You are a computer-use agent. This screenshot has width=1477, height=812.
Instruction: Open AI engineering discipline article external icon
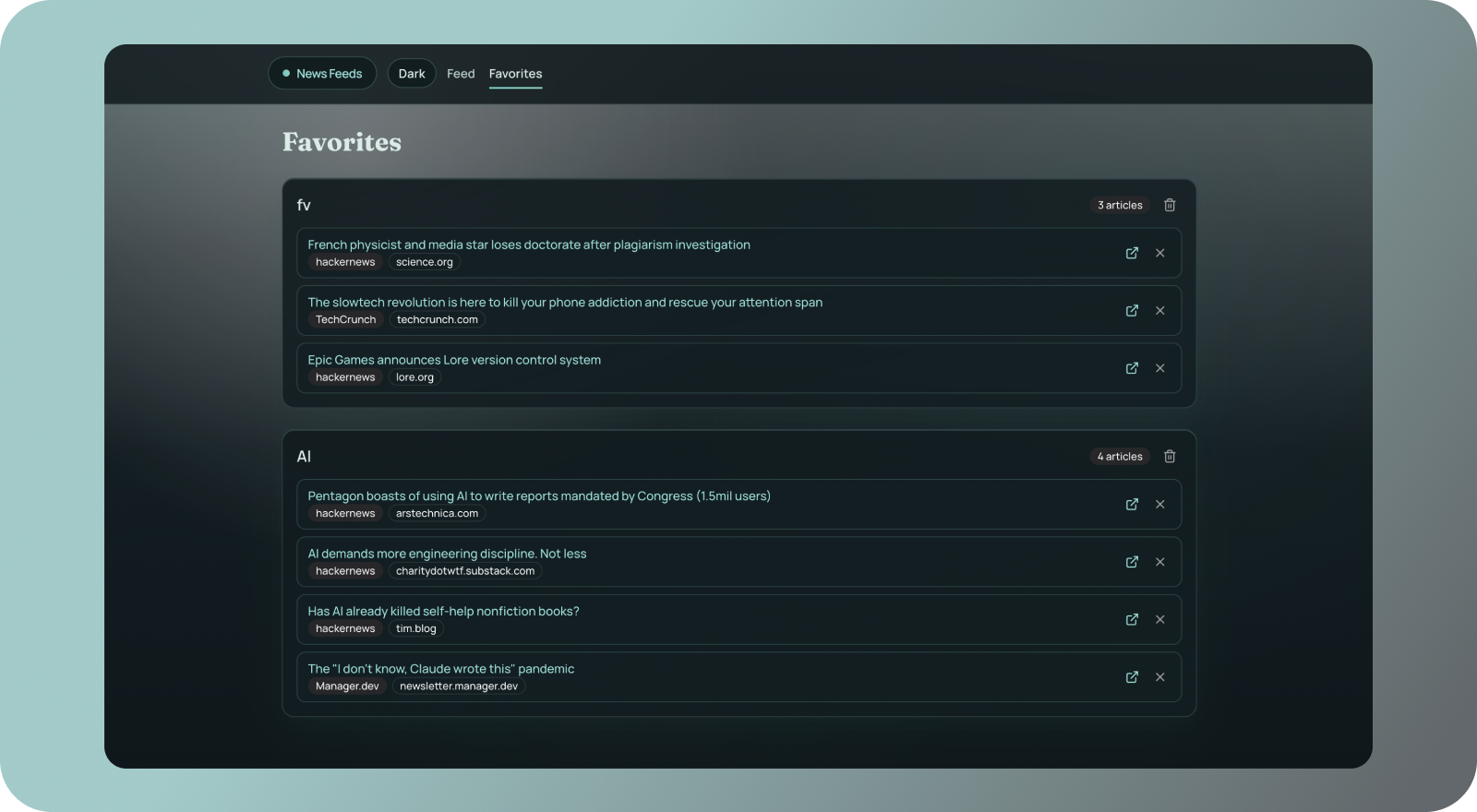1132,562
